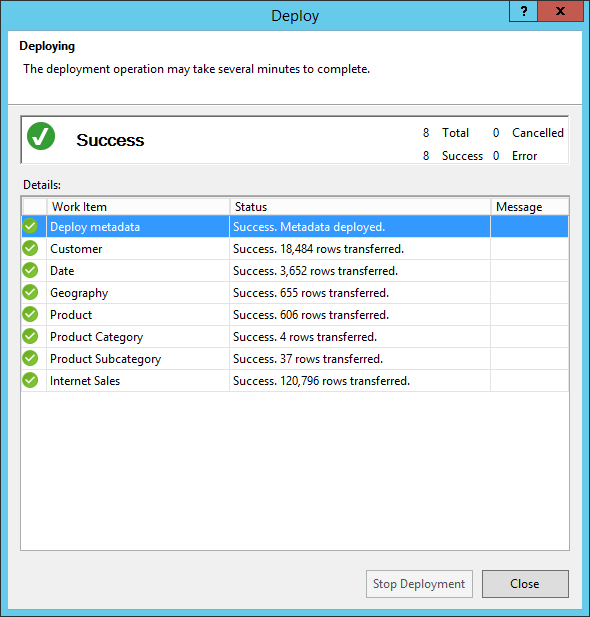Click the Message column header
Image resolution: width=590 pixels, height=617 pixels.
point(529,207)
